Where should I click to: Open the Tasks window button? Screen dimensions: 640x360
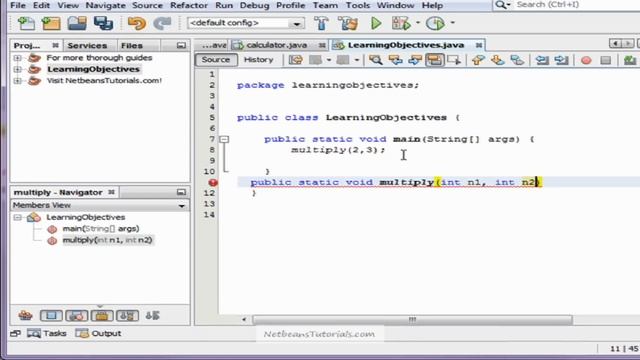coord(47,333)
